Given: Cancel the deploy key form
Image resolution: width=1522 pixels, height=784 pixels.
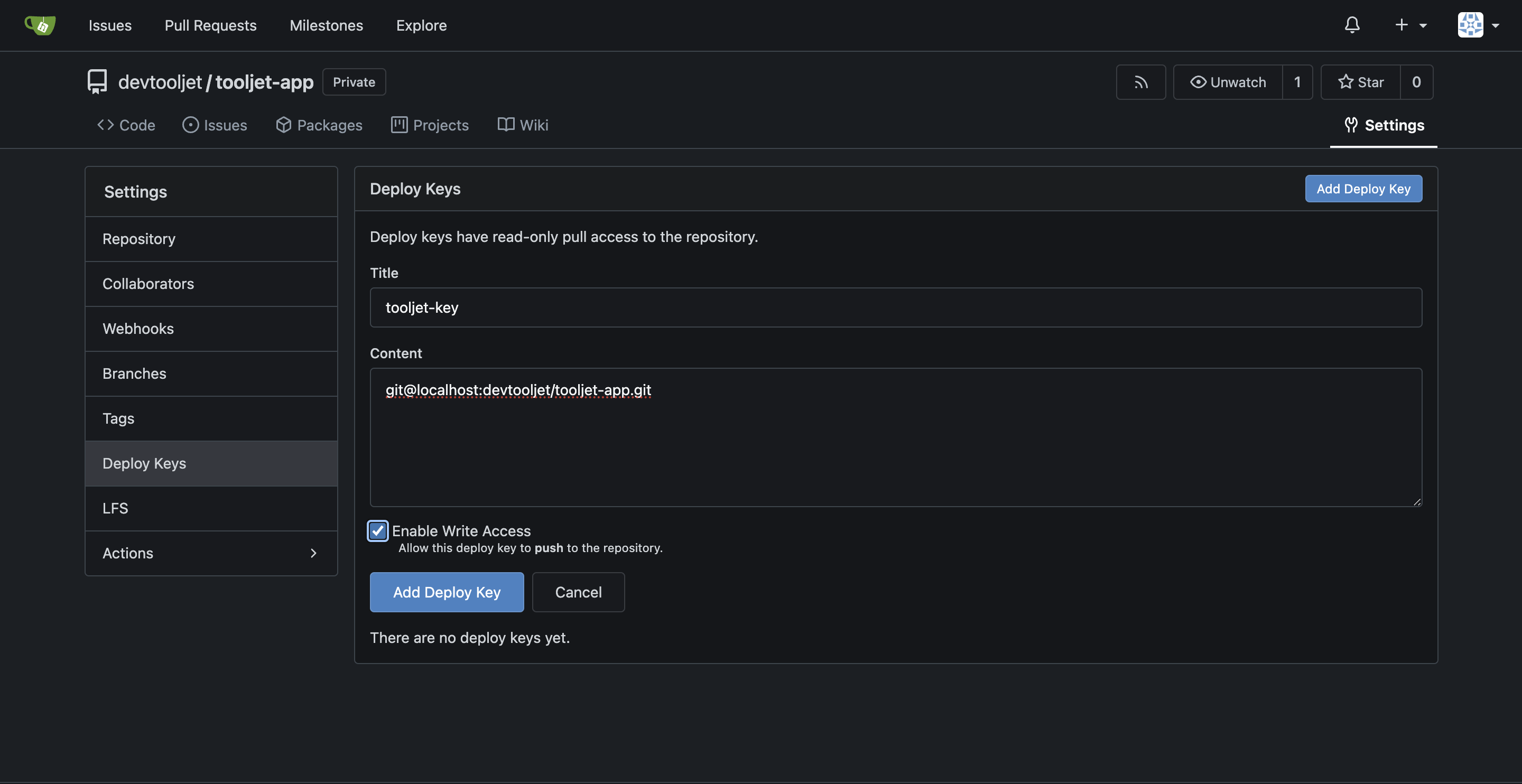Looking at the screenshot, I should (x=578, y=592).
